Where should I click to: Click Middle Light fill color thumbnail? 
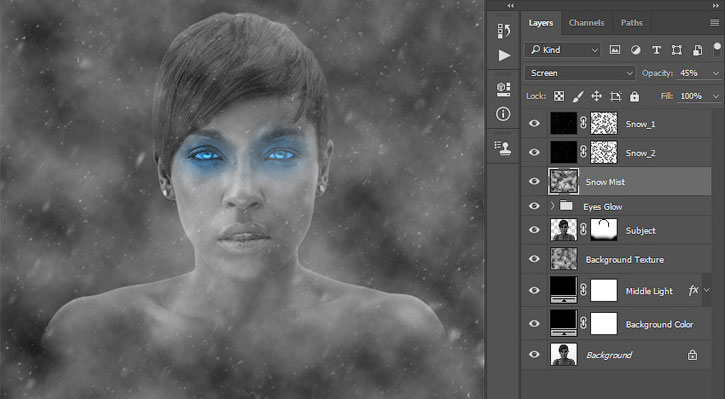pos(564,290)
